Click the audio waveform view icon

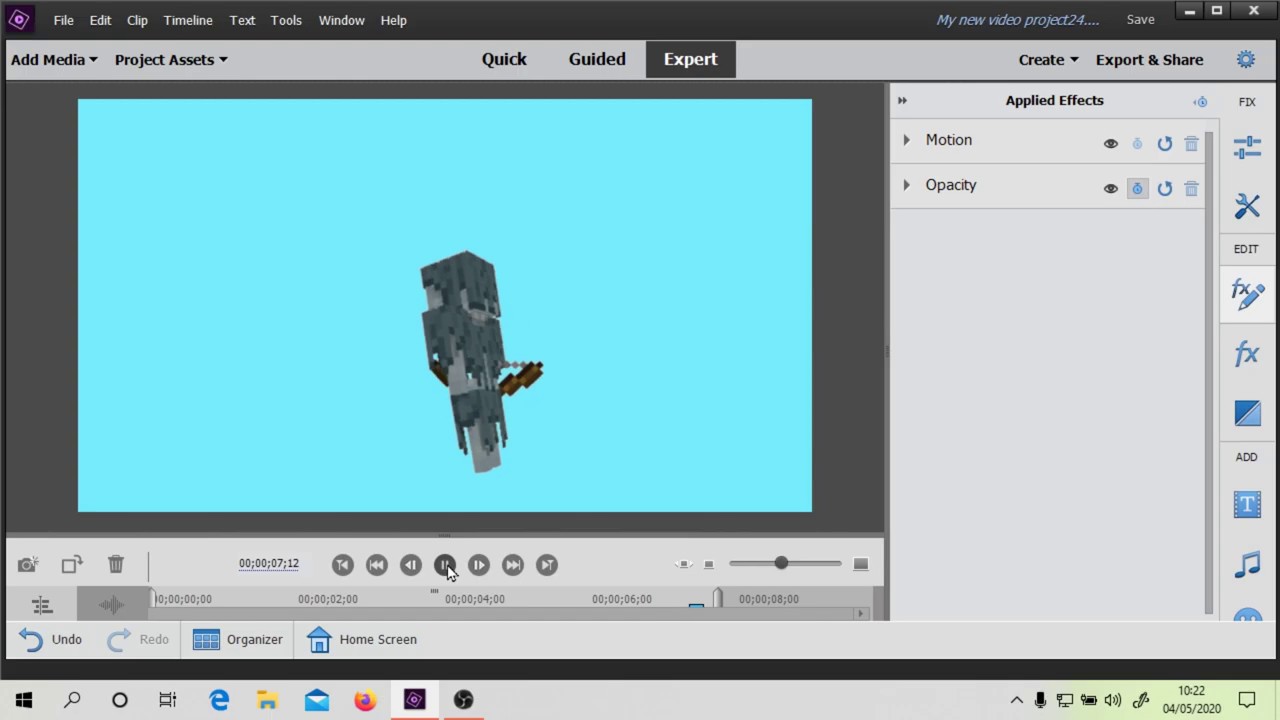pyautogui.click(x=111, y=605)
